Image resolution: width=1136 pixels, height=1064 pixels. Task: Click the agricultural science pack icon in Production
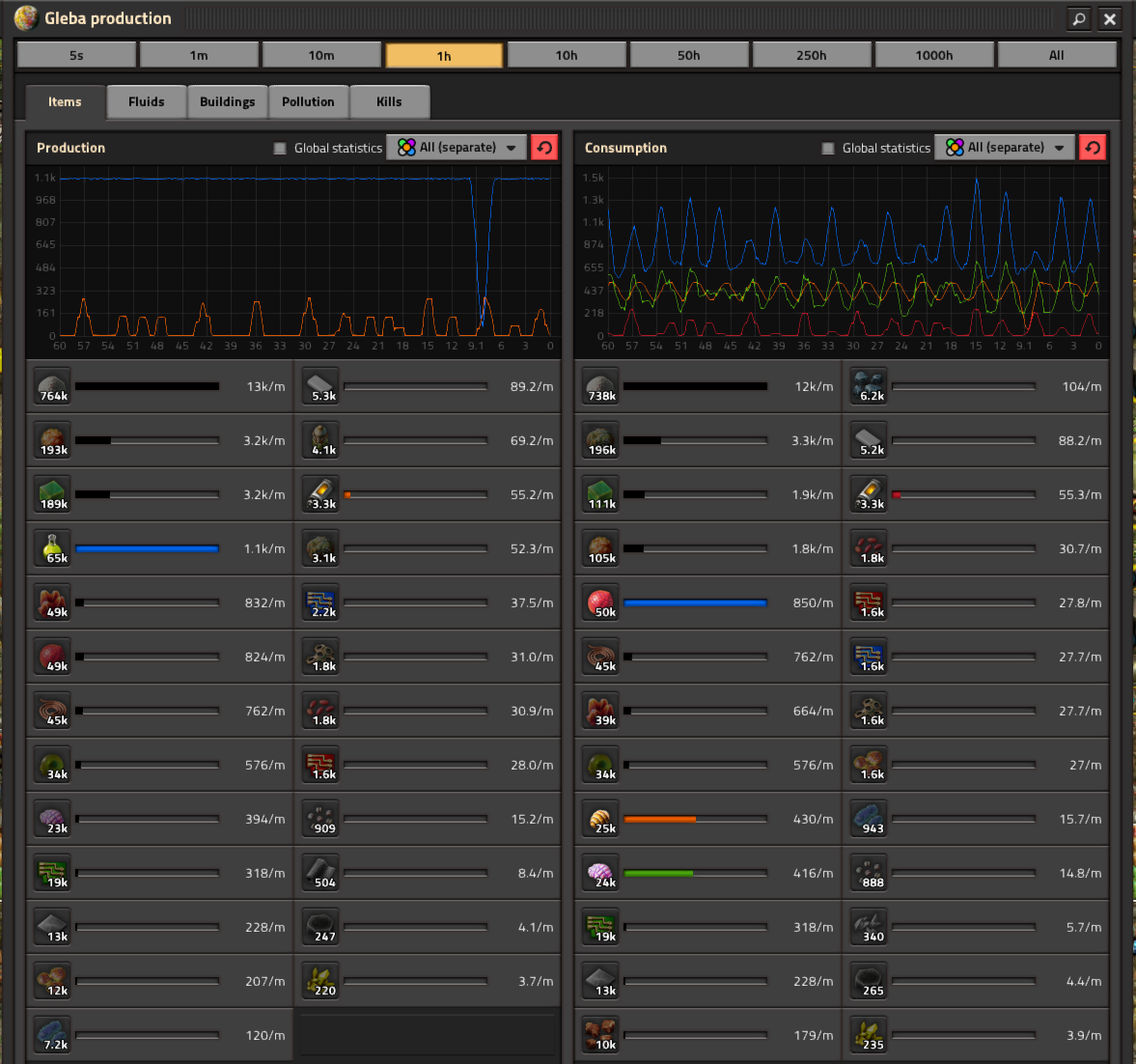tap(52, 548)
